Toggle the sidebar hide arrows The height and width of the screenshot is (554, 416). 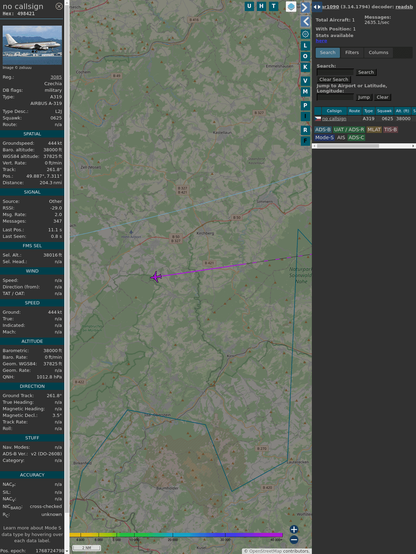[x=317, y=7]
